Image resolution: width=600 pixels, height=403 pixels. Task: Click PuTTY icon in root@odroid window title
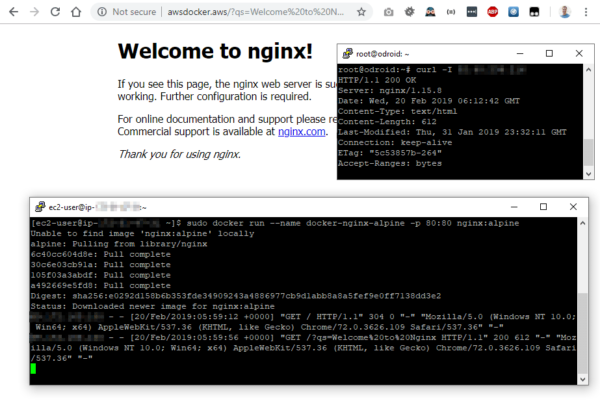coord(347,54)
